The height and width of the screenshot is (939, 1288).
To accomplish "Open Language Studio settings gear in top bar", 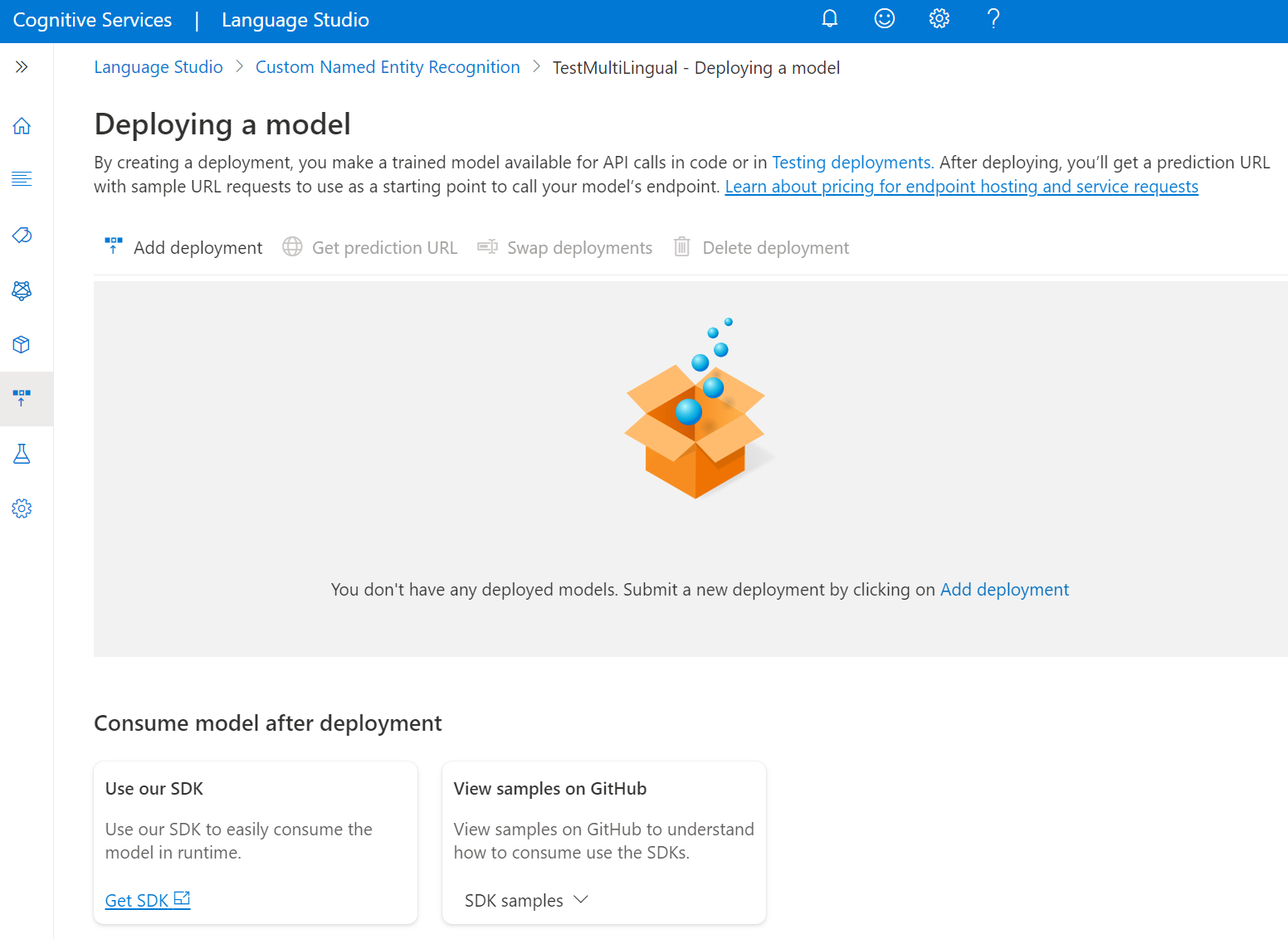I will 939,18.
